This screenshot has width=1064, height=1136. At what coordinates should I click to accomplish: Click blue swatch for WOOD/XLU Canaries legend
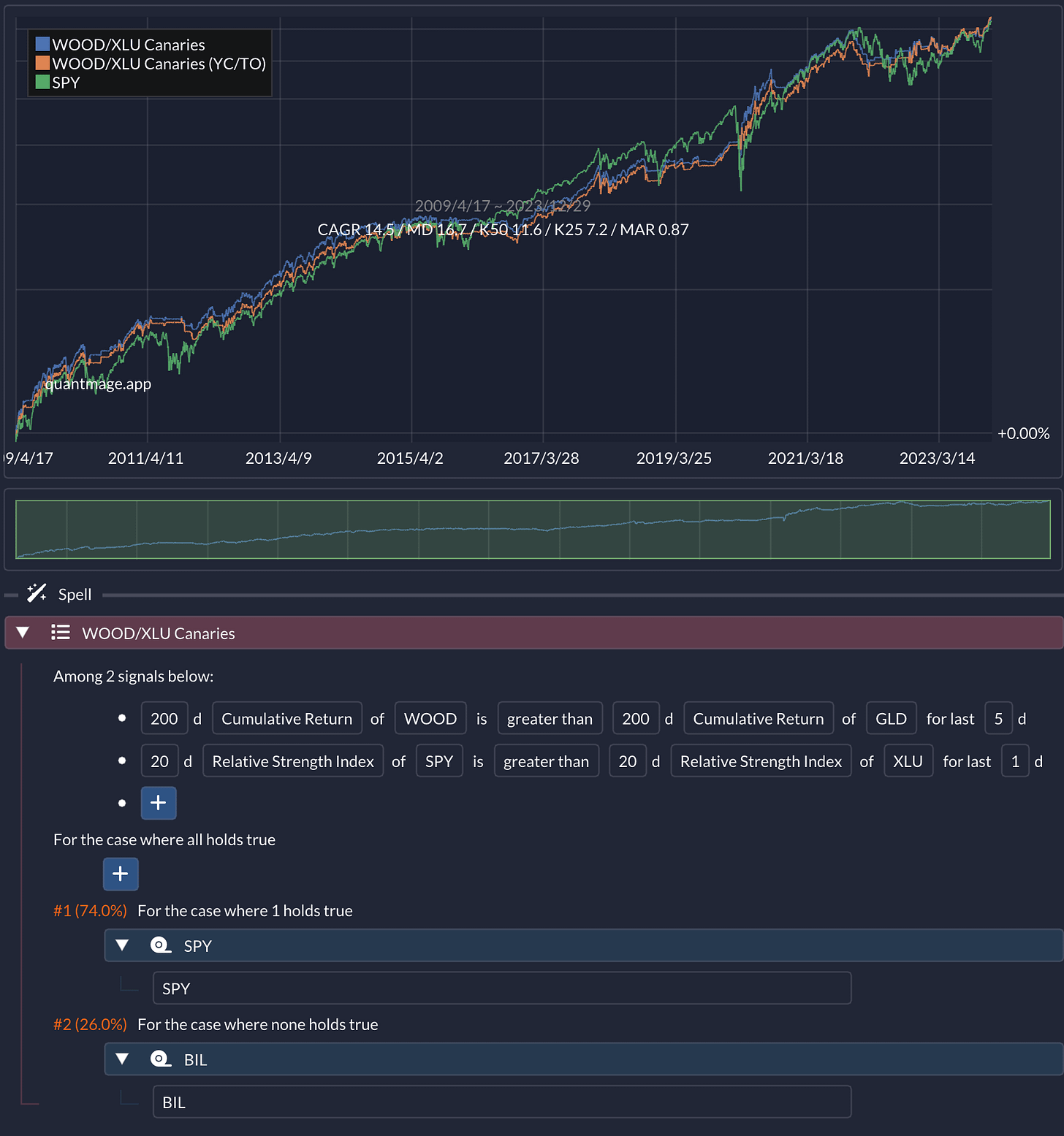[x=43, y=44]
